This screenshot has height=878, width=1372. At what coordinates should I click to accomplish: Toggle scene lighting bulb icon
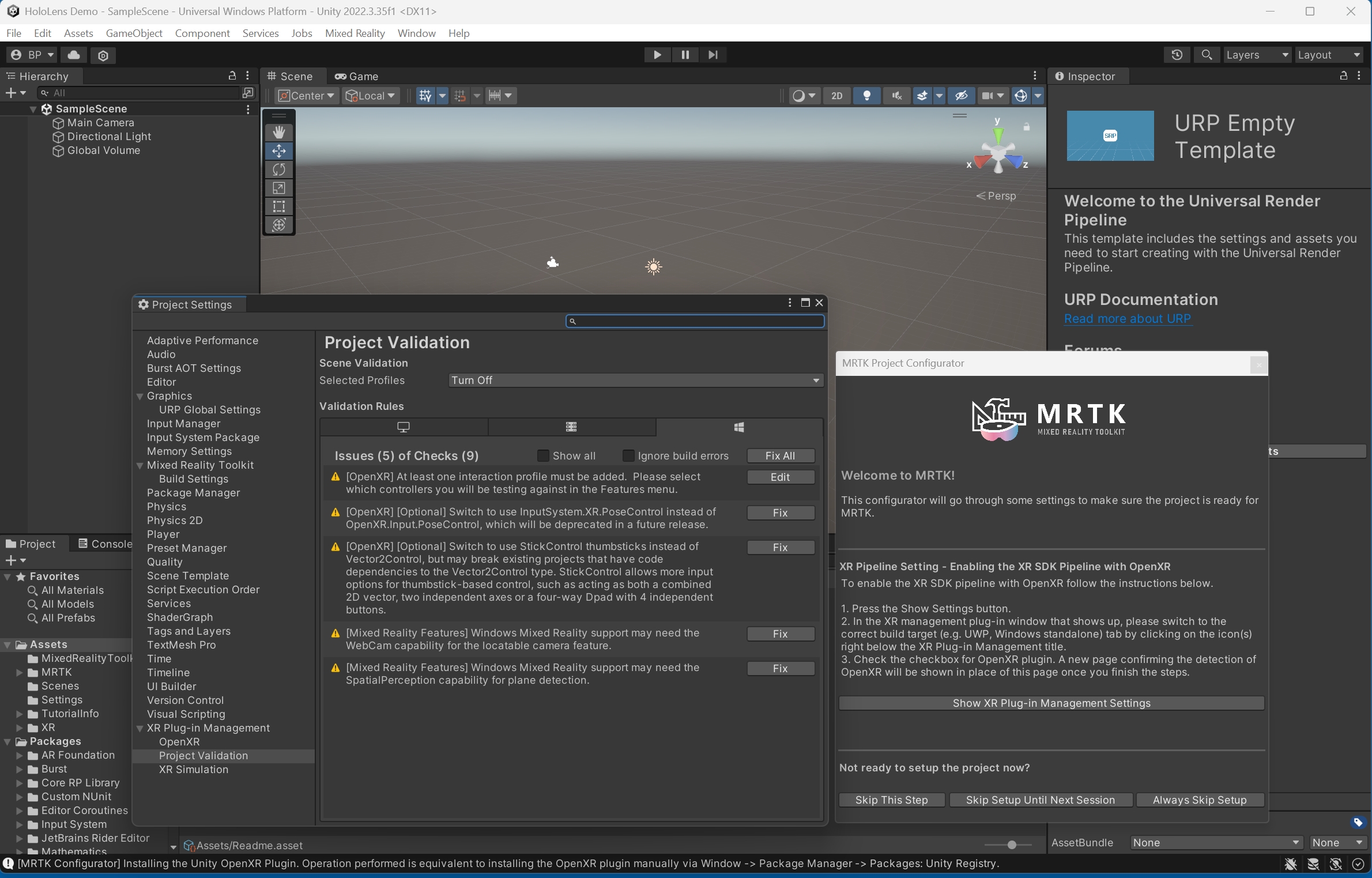point(866,96)
